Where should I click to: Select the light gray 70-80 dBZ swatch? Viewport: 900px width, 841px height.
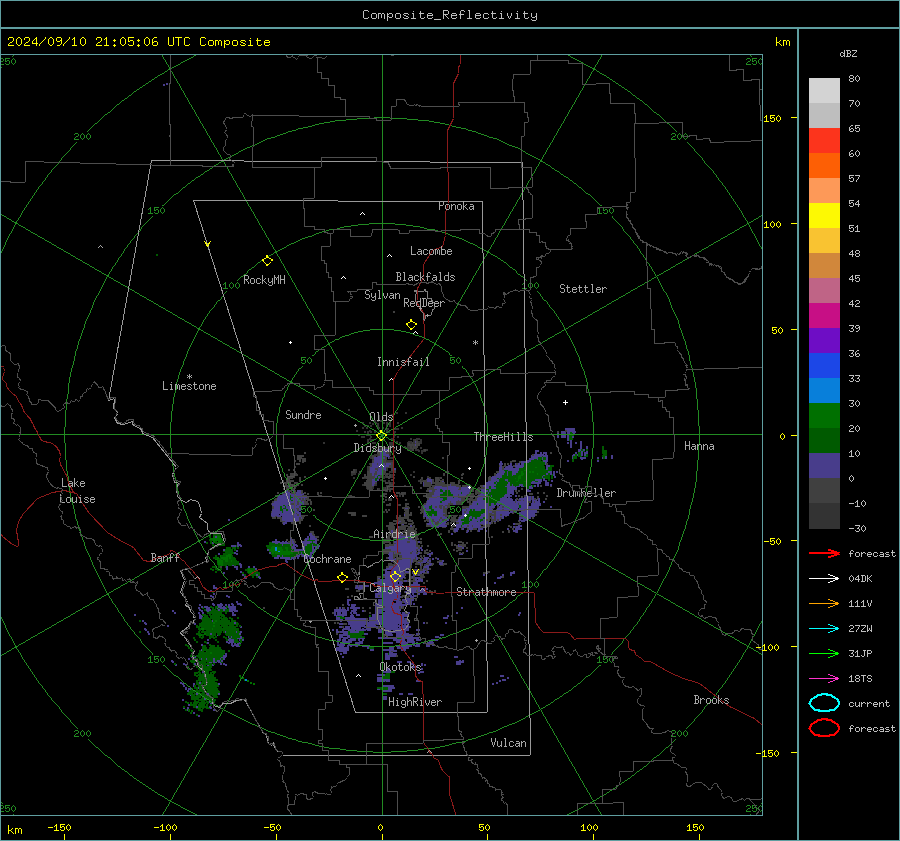point(824,90)
